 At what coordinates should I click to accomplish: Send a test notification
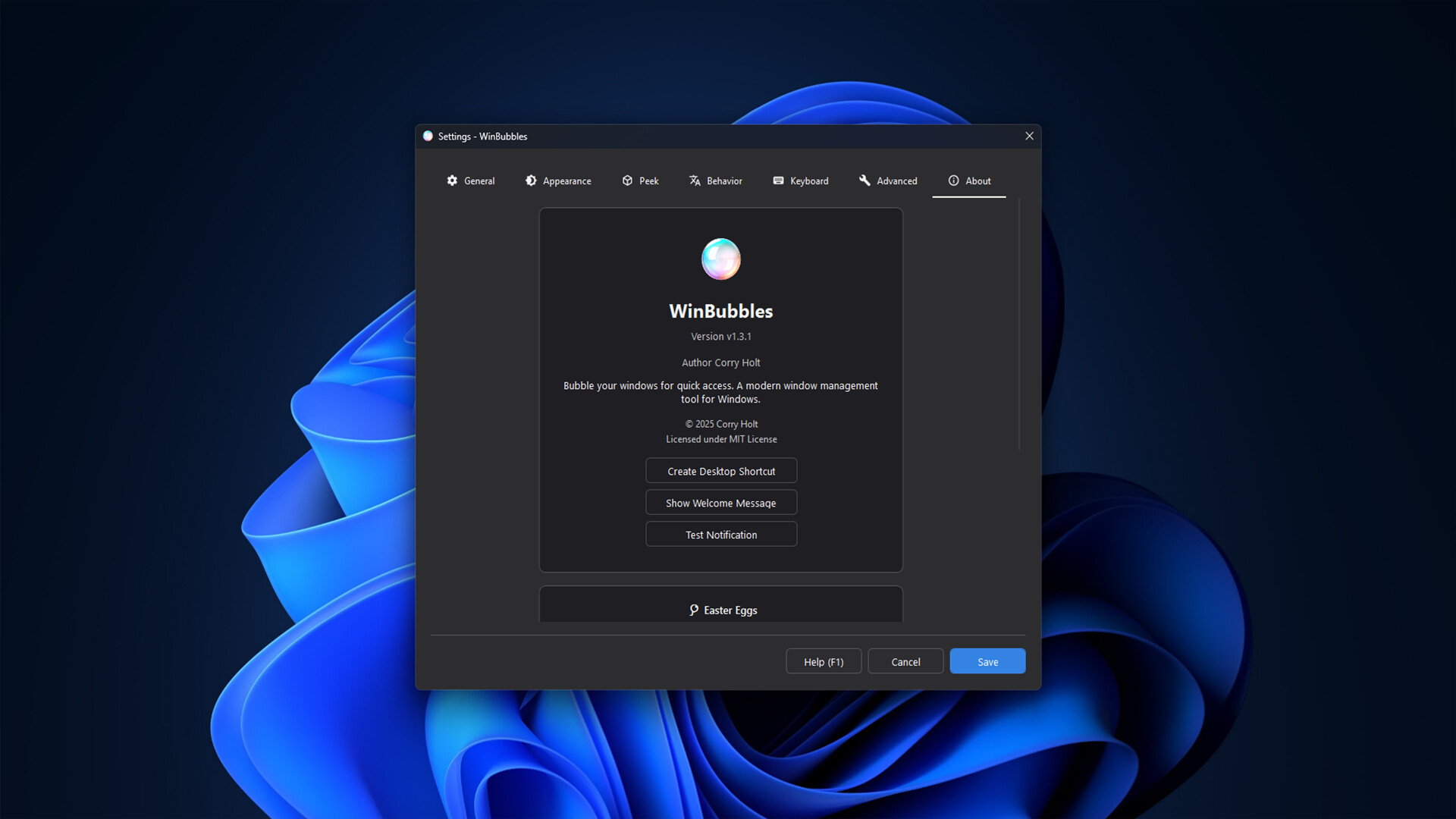(720, 534)
